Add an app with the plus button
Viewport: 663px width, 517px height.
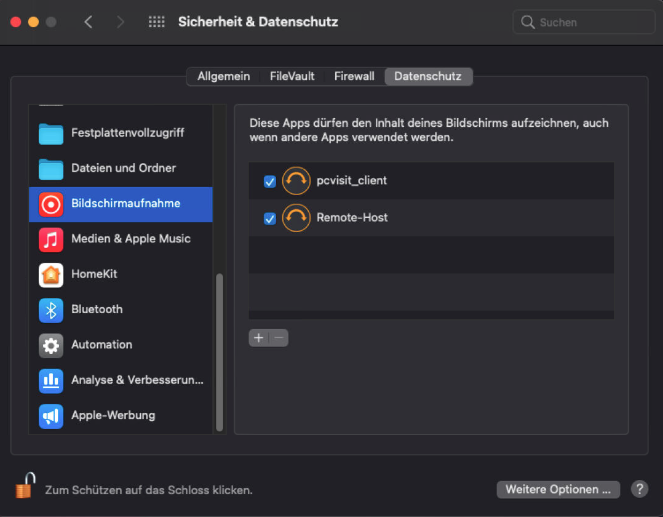click(x=258, y=338)
